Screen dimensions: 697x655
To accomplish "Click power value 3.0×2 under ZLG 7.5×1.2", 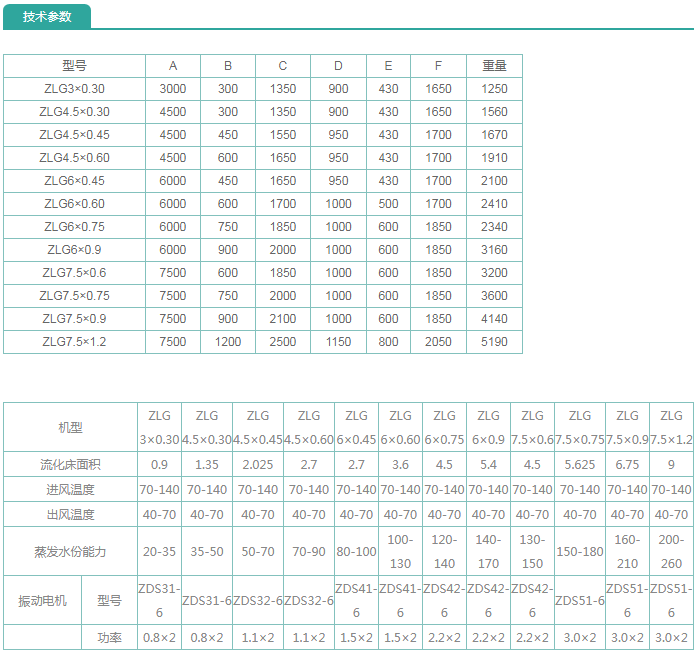I will (x=671, y=638).
